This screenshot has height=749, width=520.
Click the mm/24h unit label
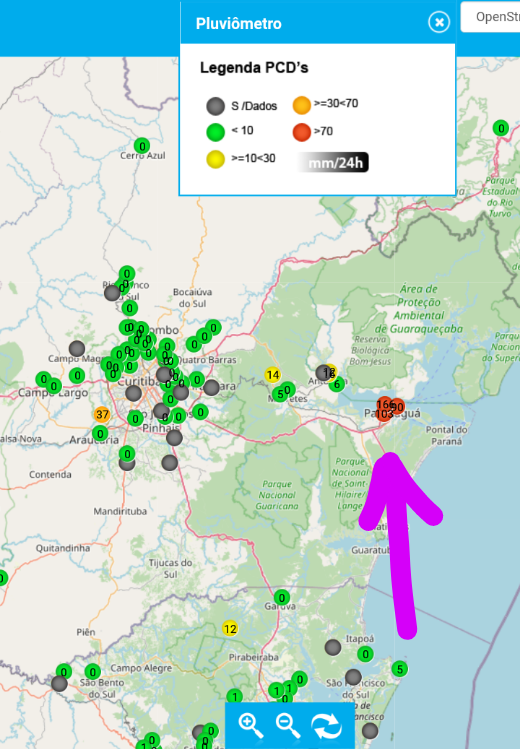coord(335,162)
